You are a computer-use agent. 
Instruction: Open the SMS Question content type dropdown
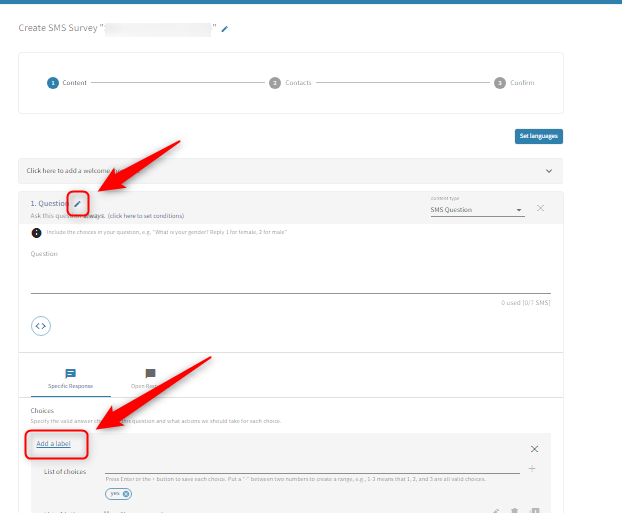(x=477, y=210)
